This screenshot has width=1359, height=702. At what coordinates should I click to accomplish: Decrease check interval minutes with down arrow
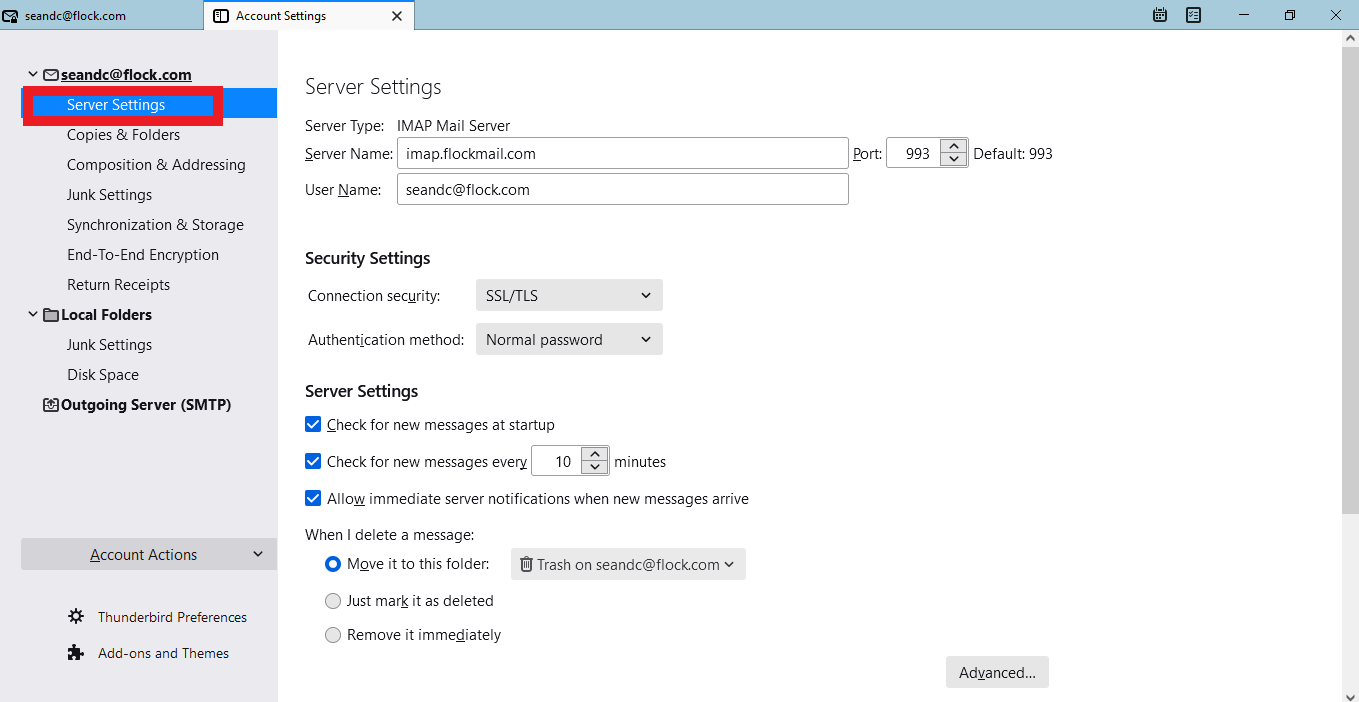596,468
